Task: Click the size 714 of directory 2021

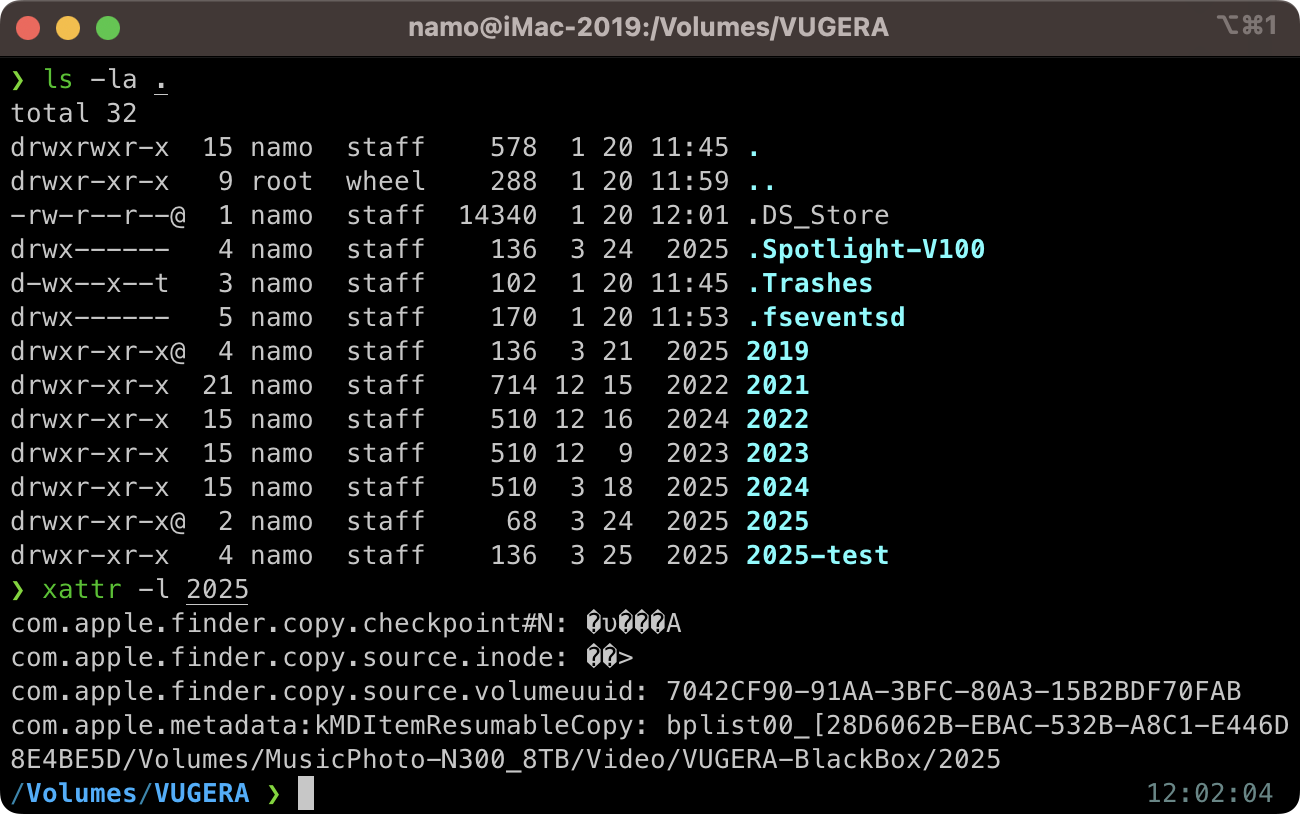Action: pos(513,386)
